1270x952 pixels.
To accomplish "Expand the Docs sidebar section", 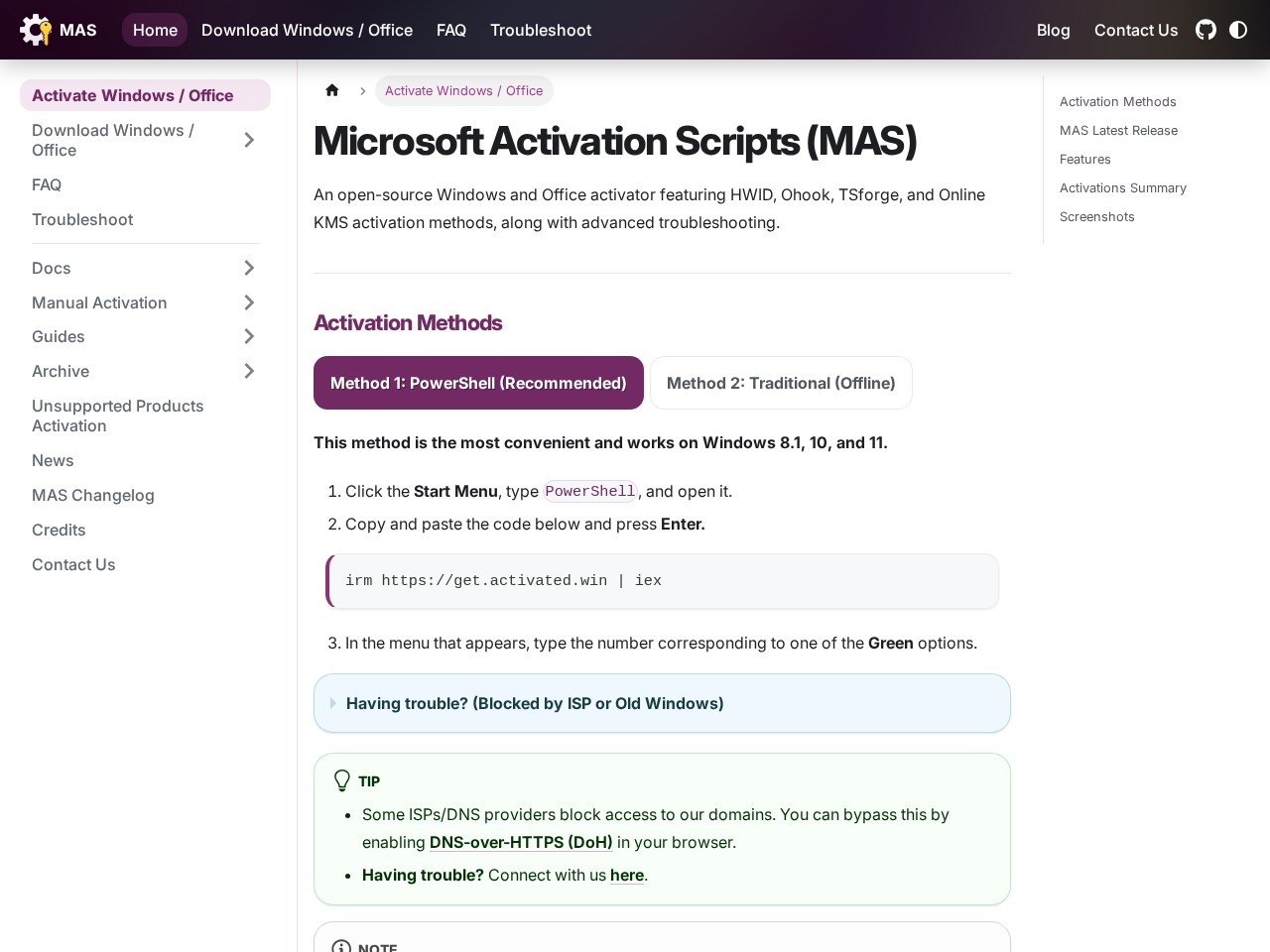I will 249,268.
